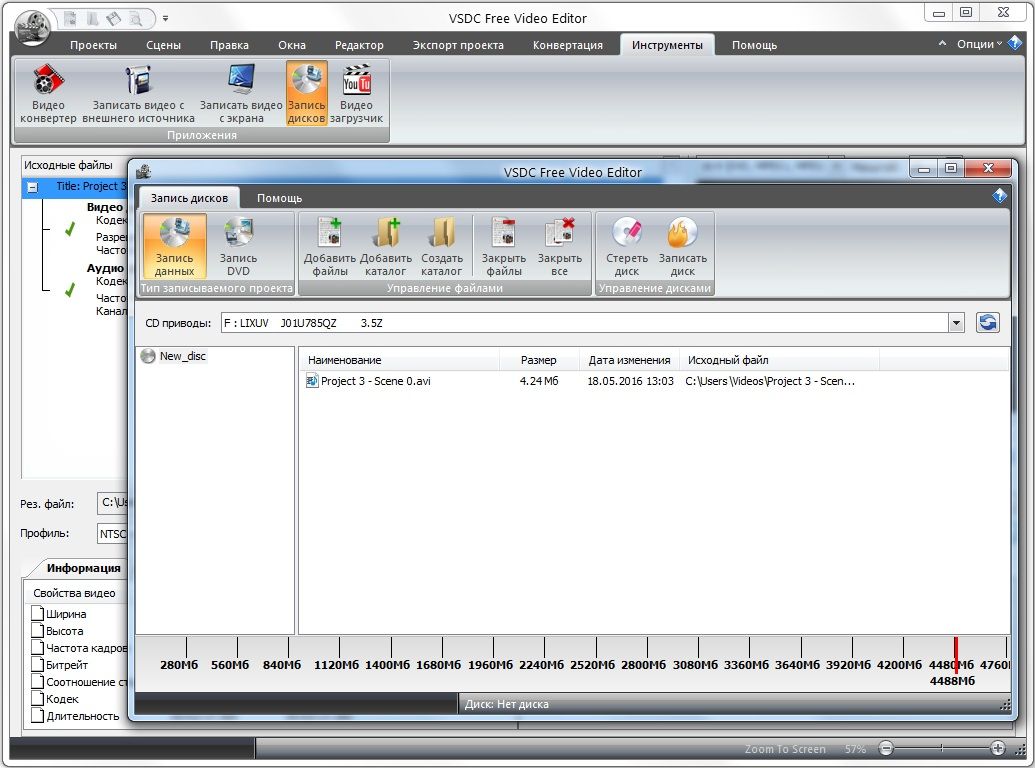This screenshot has width=1035, height=768.
Task: Open the Видео конвертер application
Action: [48, 94]
